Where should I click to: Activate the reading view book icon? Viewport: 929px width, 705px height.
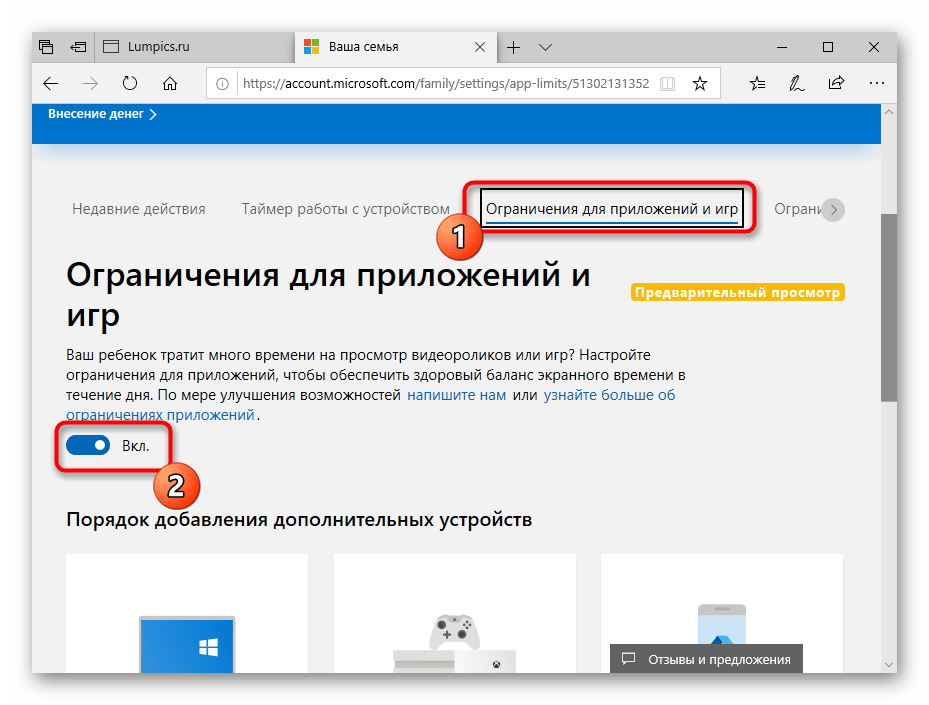point(667,83)
